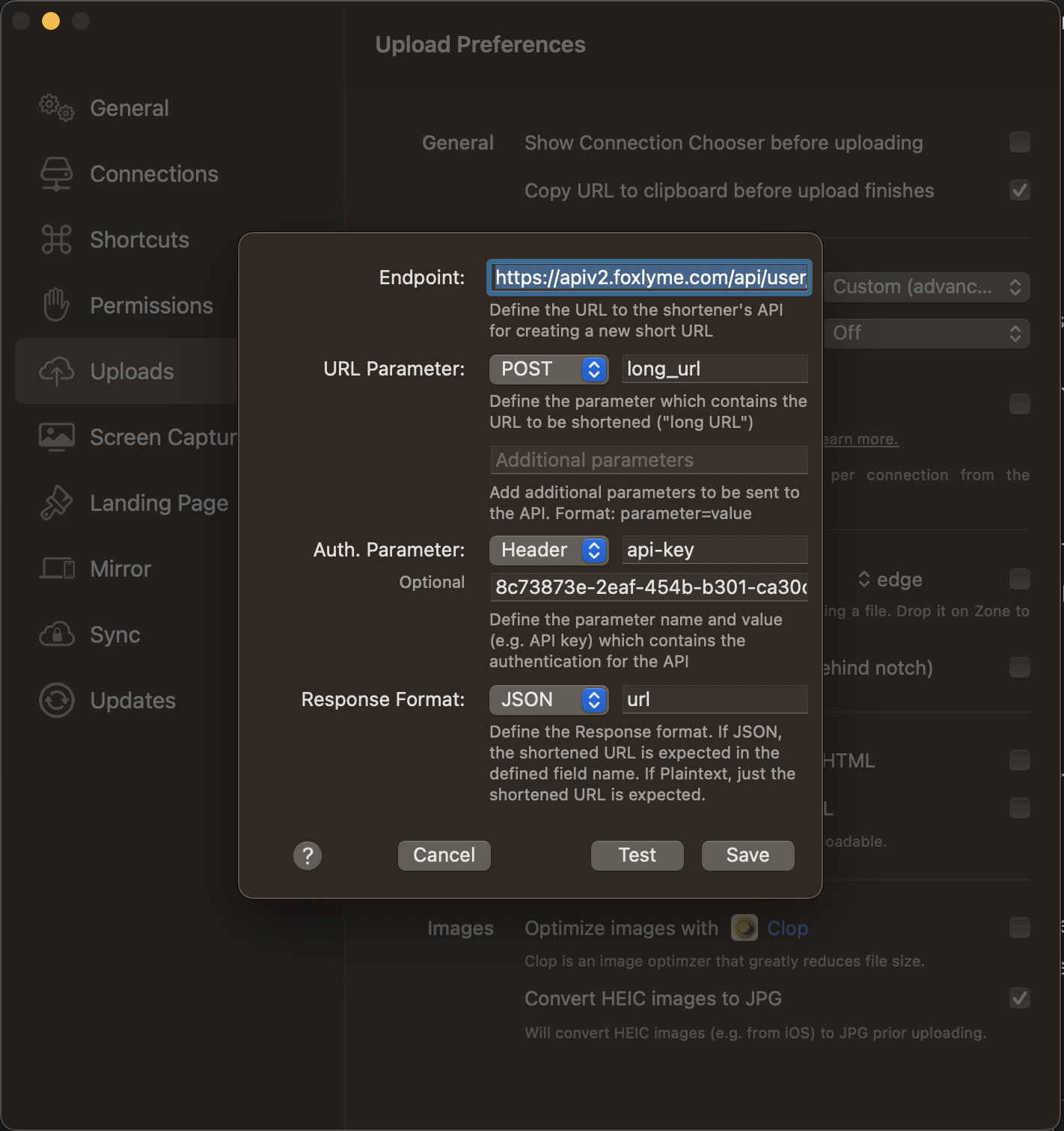This screenshot has height=1131, width=1064.
Task: Switch to the Mirror preferences section
Action: [x=120, y=569]
